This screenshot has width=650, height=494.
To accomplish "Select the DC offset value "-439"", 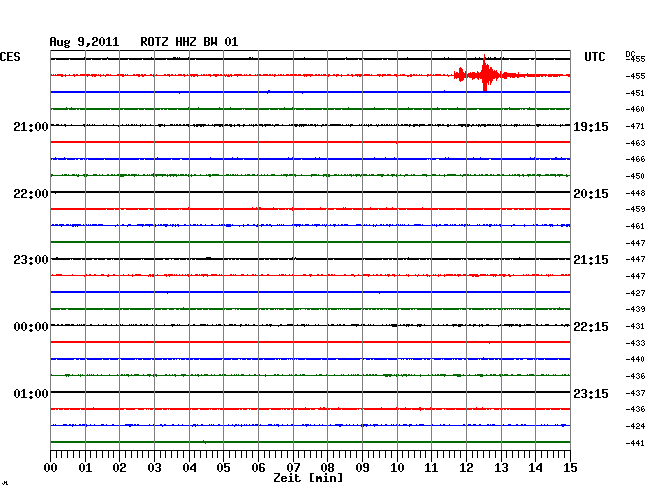I will [x=635, y=309].
